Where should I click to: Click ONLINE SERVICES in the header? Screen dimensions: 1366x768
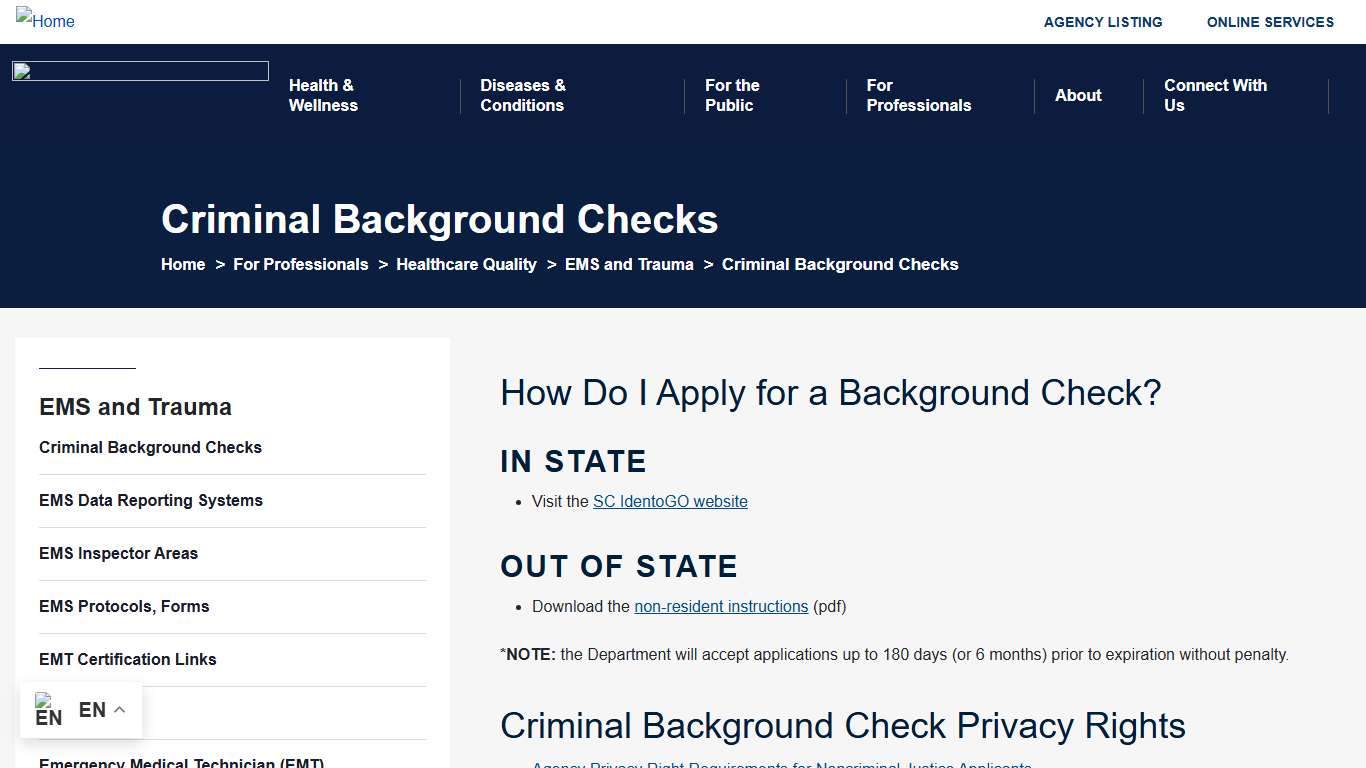(1270, 21)
